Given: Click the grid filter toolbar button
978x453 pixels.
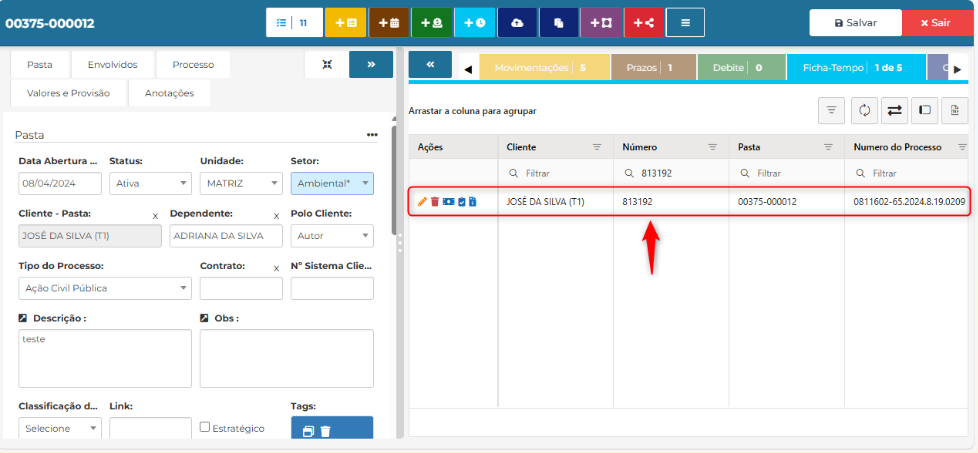Looking at the screenshot, I should pos(831,110).
